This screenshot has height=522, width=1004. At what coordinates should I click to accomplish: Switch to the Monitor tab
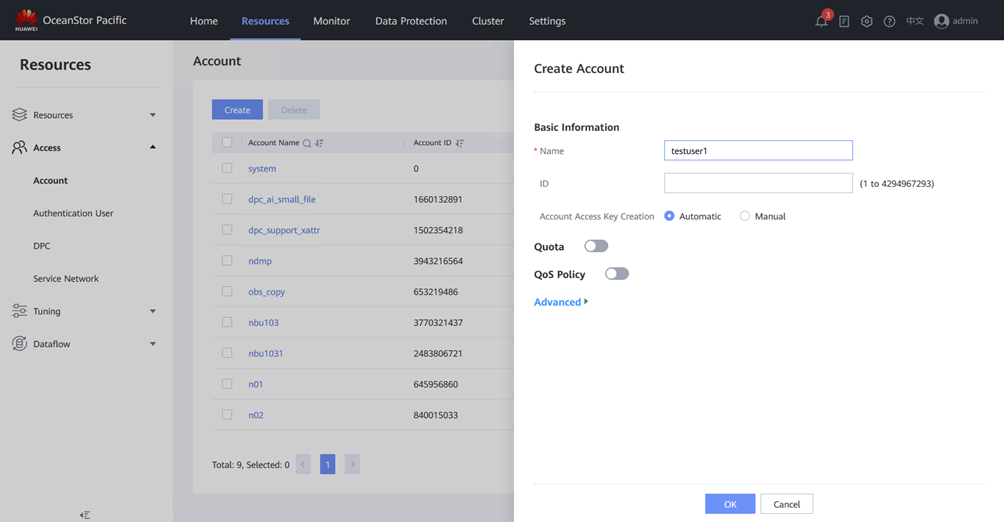(x=331, y=21)
